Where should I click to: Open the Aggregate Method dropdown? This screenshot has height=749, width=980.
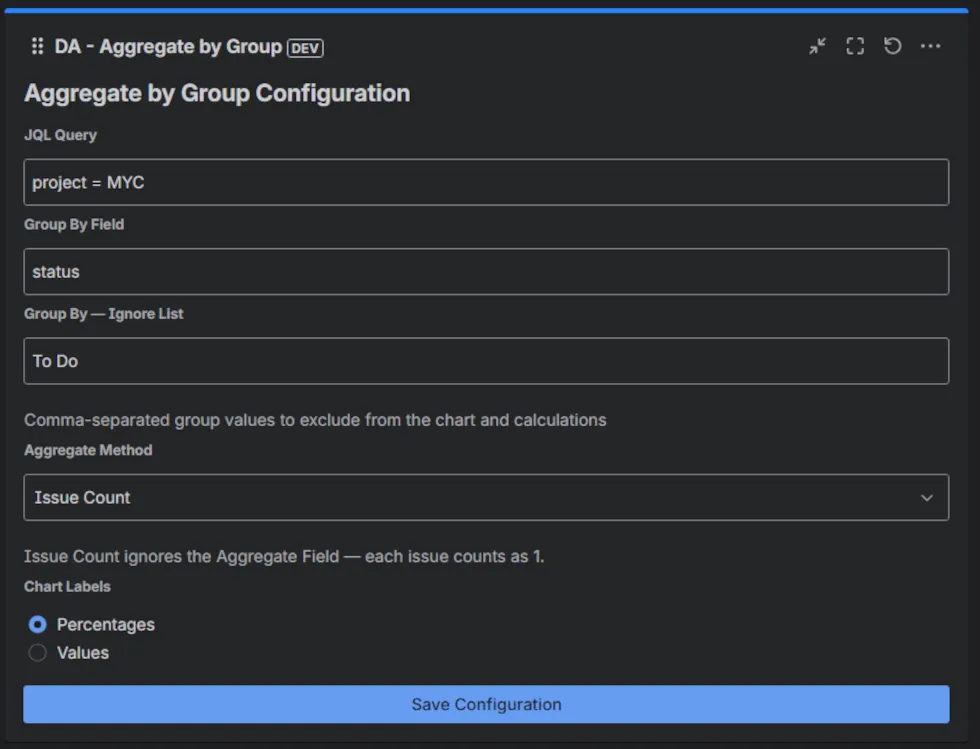click(x=486, y=498)
